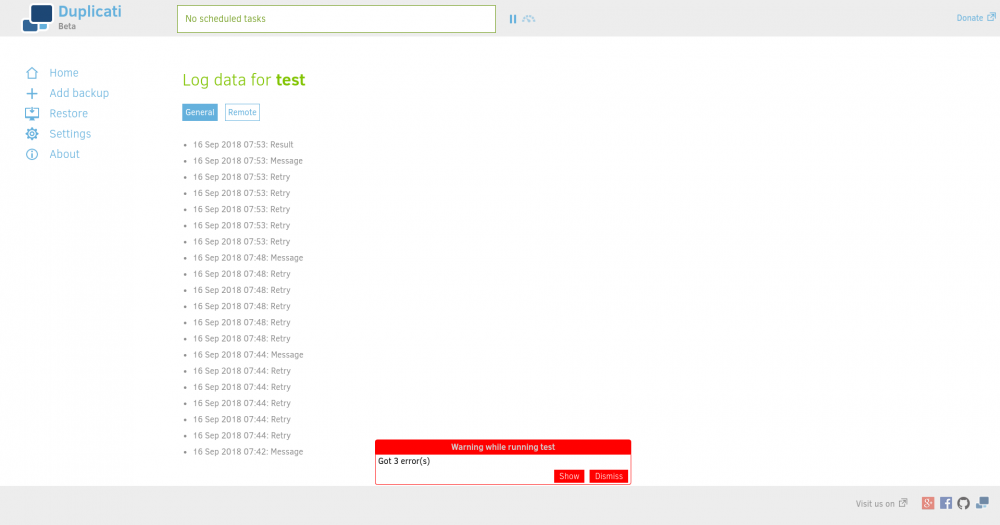Open the throttle speed gauge icon
Screen dimensions: 1000x525
click(x=529, y=19)
